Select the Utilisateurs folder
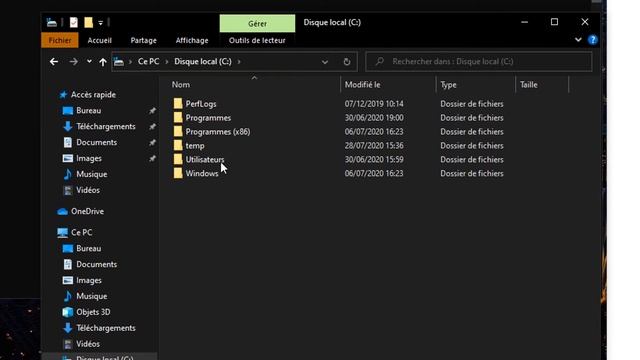Image resolution: width=640 pixels, height=360 pixels. click(x=205, y=159)
